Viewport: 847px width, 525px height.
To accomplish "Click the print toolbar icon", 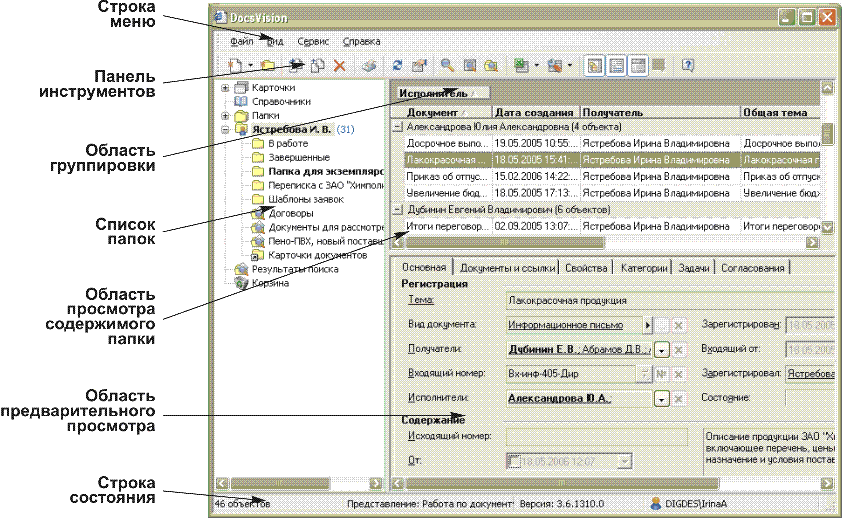I will (369, 66).
